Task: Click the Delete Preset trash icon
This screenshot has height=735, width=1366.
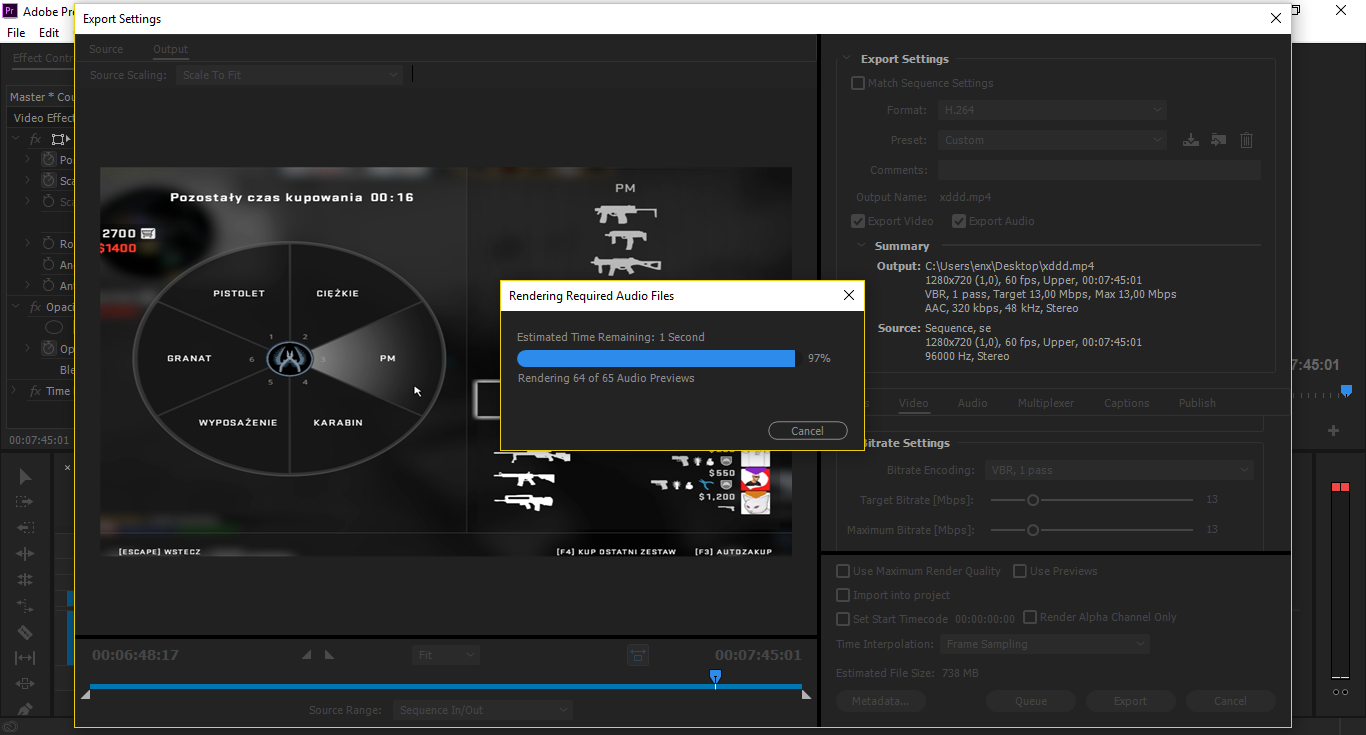Action: click(x=1246, y=140)
